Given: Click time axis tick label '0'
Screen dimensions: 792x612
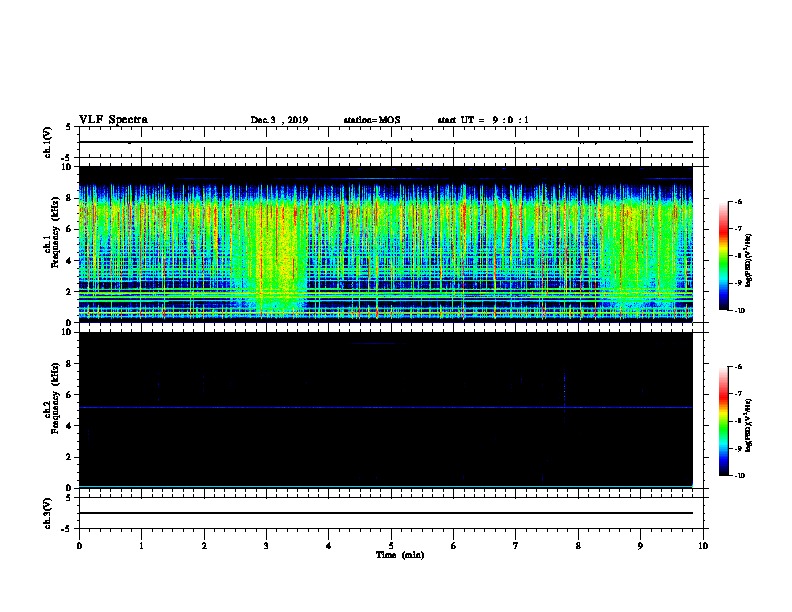Looking at the screenshot, I should point(79,546).
